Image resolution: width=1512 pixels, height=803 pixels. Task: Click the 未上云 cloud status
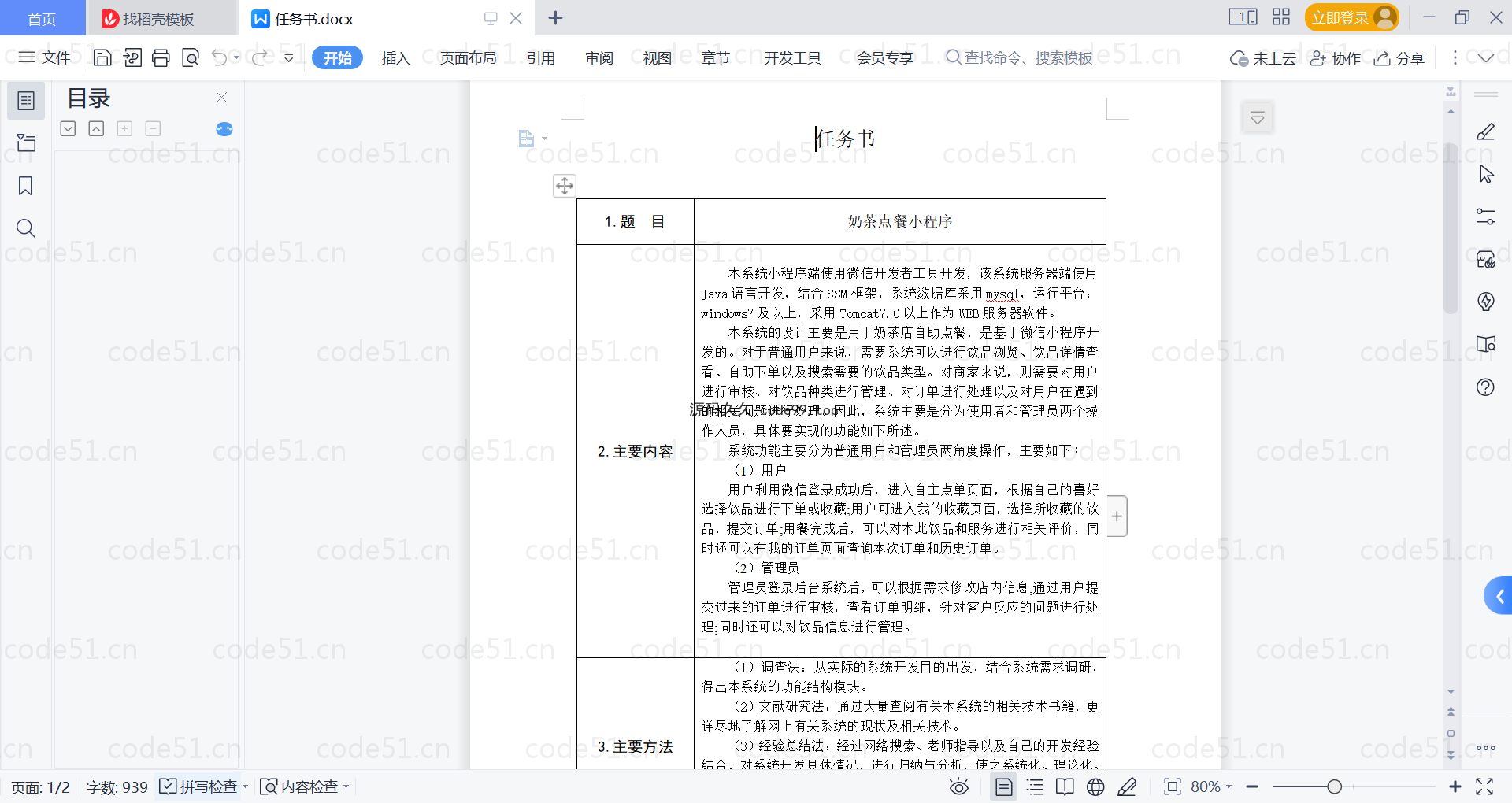pyautogui.click(x=1263, y=58)
